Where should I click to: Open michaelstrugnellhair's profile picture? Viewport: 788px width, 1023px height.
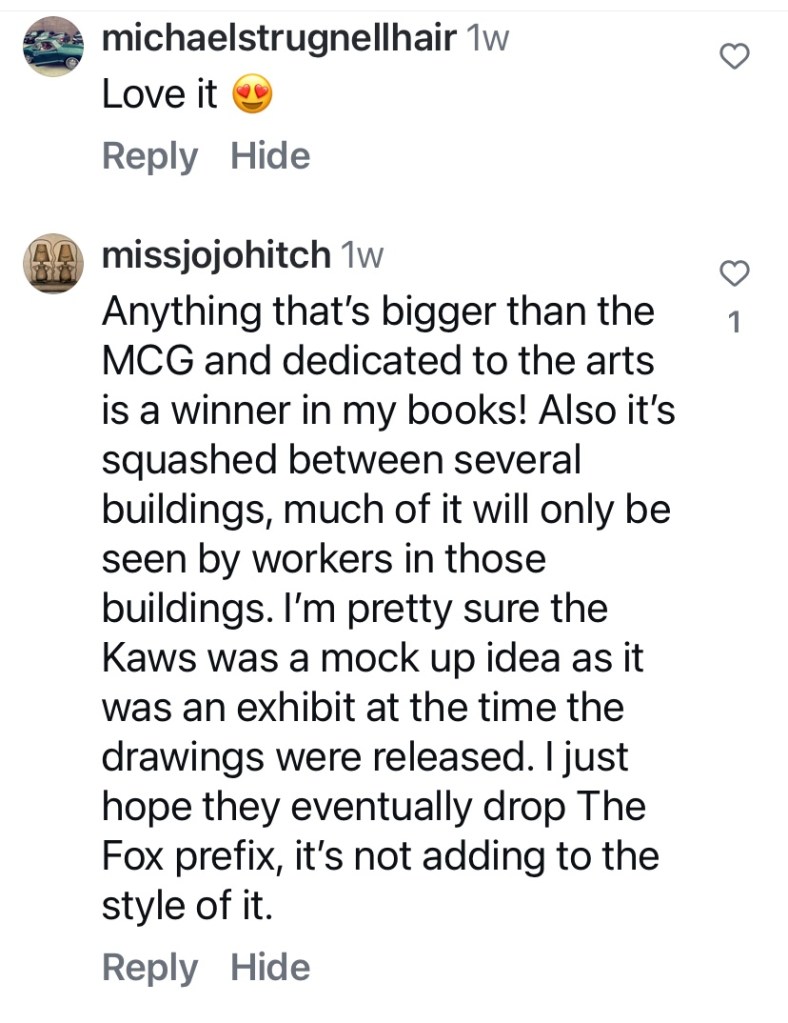[53, 46]
